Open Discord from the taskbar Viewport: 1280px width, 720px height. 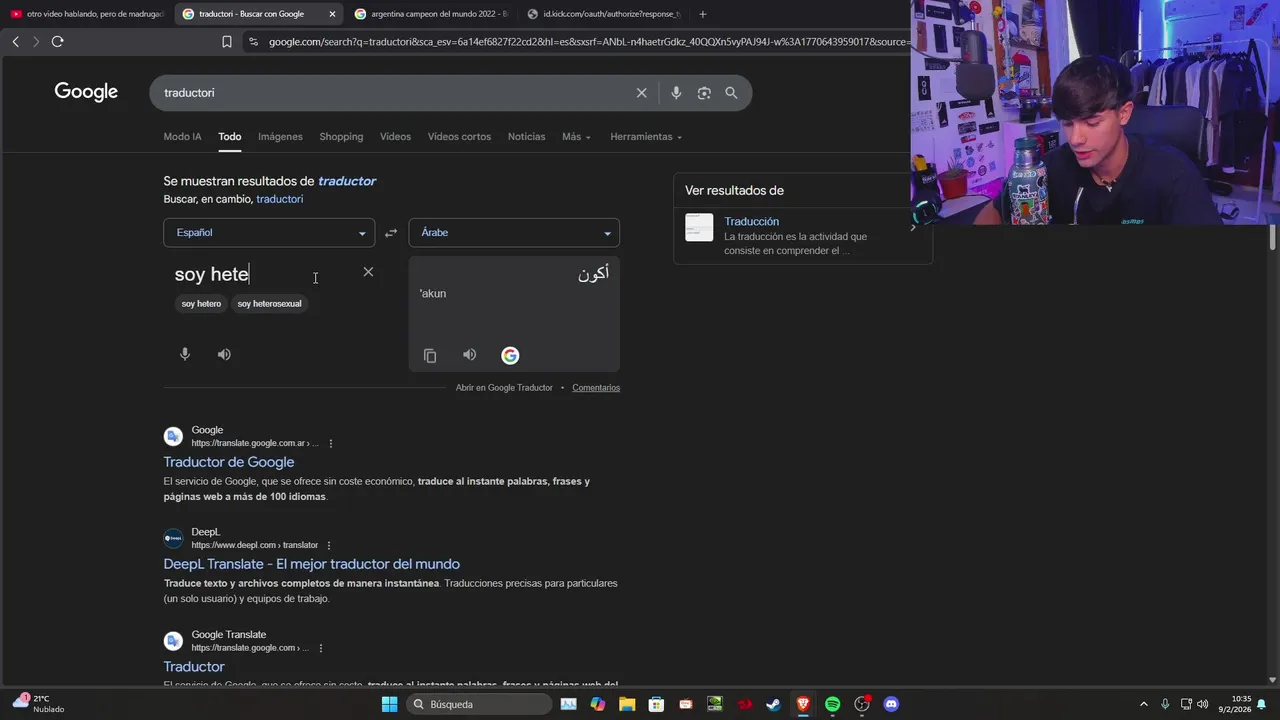pos(891,704)
